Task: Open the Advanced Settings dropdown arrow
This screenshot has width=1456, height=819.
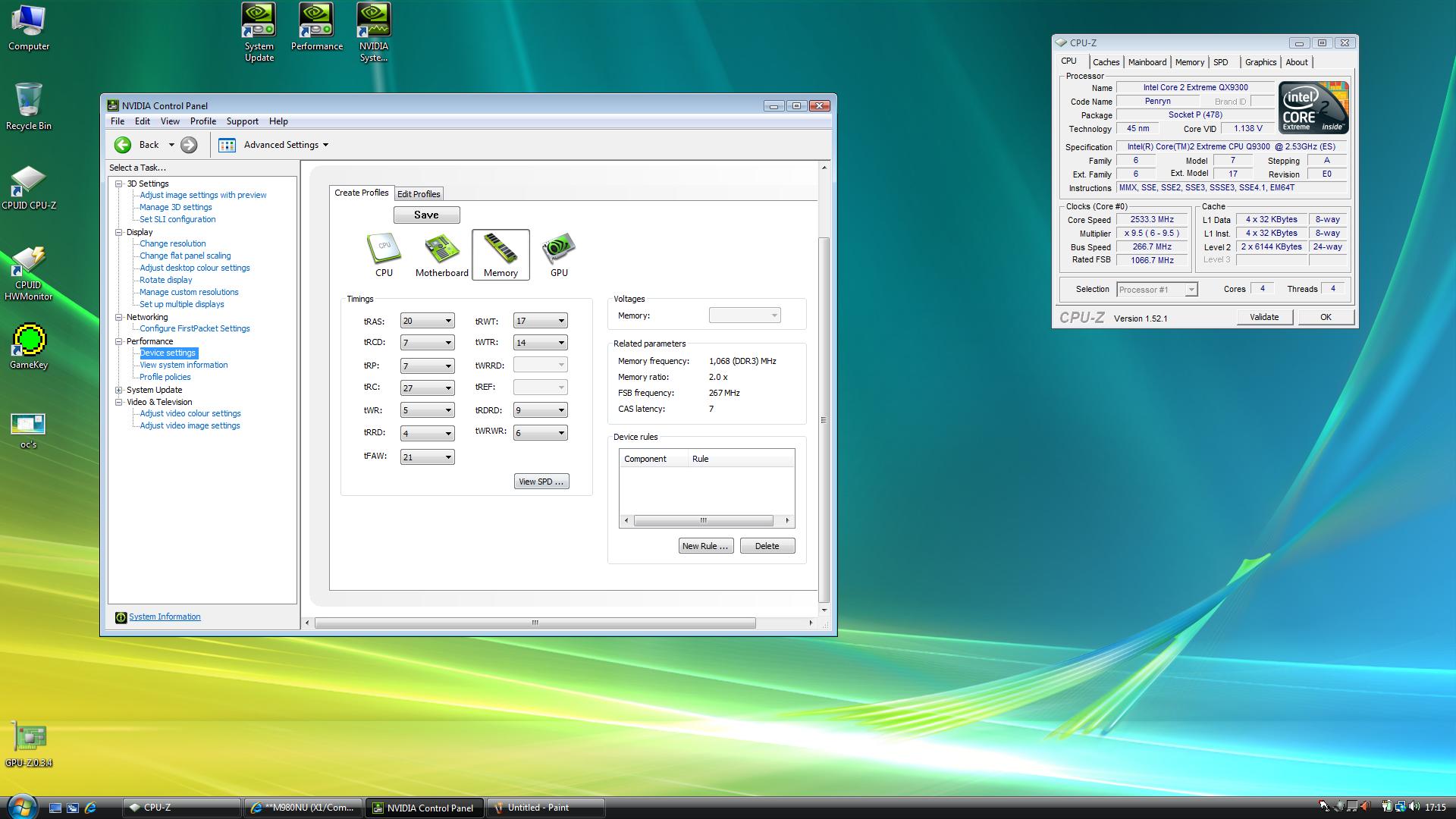Action: pyautogui.click(x=325, y=145)
